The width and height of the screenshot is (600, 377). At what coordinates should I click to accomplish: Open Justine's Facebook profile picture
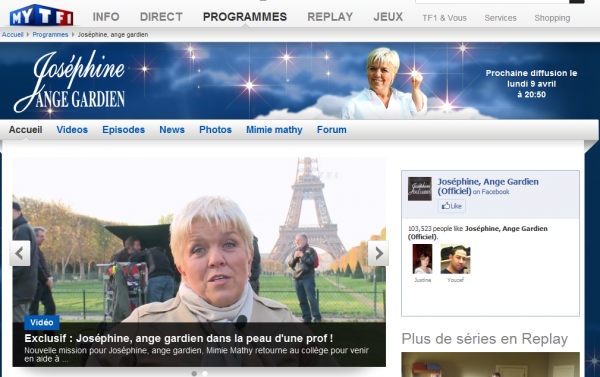422,259
